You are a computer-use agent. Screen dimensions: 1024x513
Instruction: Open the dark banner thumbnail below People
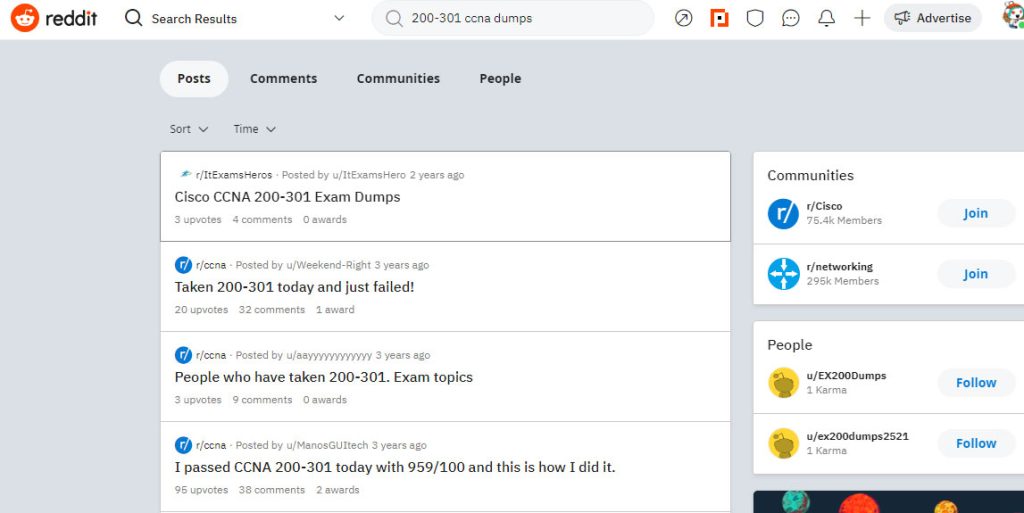tap(888, 502)
